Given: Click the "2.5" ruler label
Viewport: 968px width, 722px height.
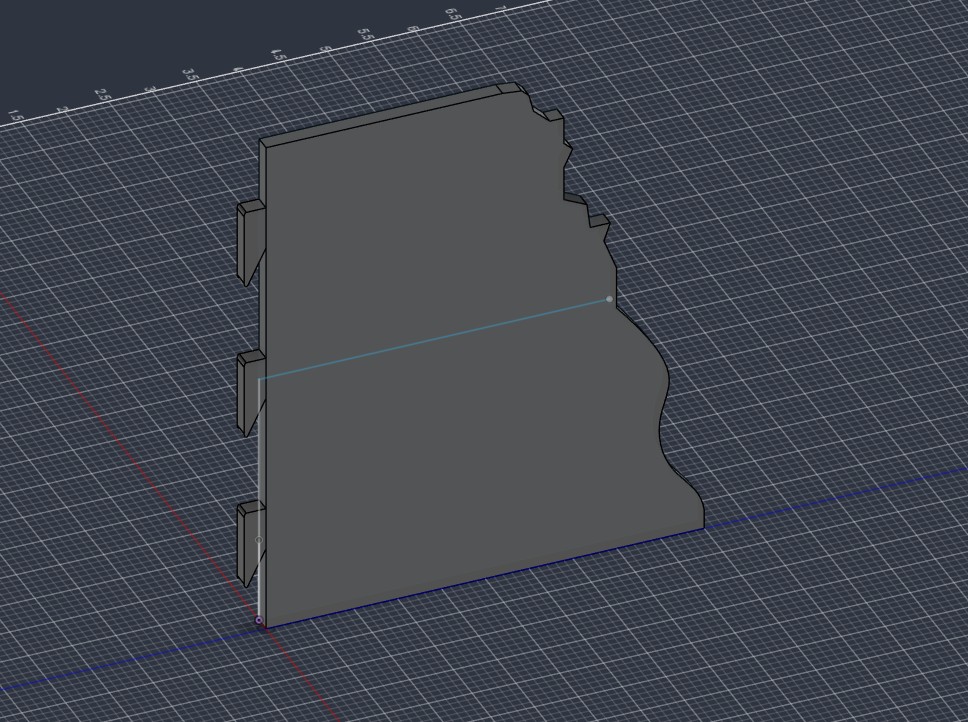Looking at the screenshot, I should [102, 95].
